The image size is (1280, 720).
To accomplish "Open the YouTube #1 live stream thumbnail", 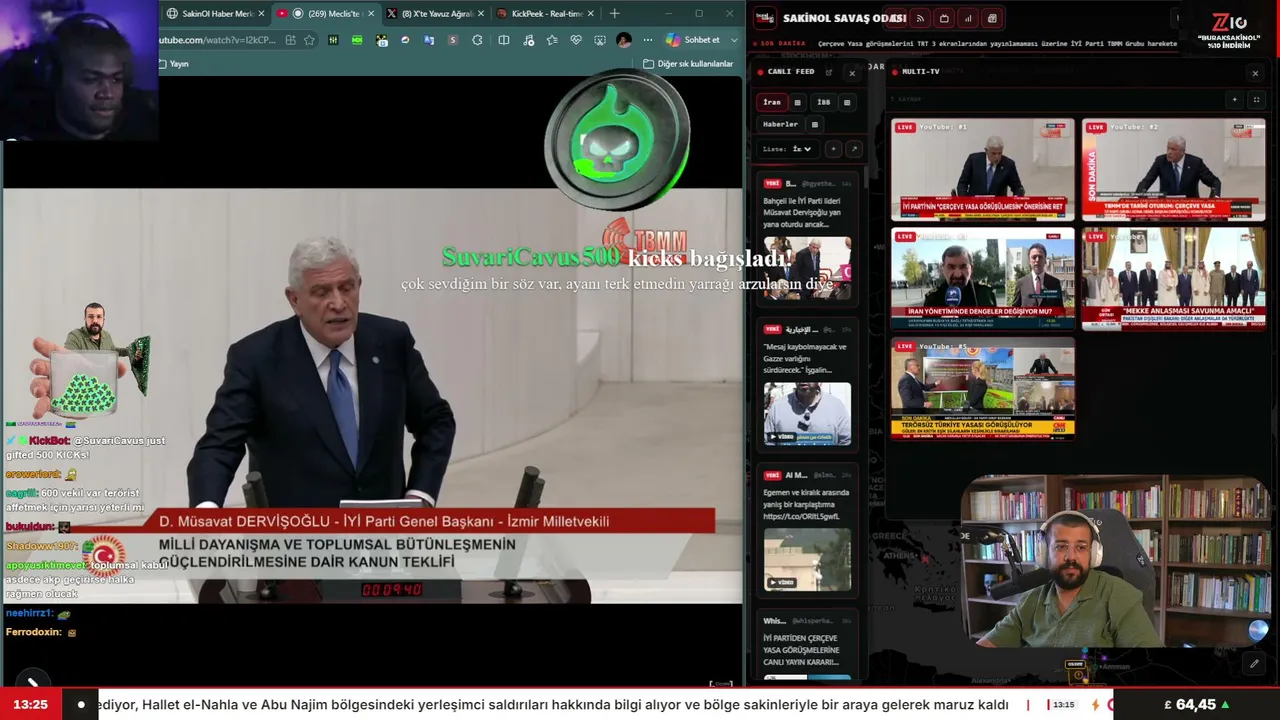I will tap(983, 169).
